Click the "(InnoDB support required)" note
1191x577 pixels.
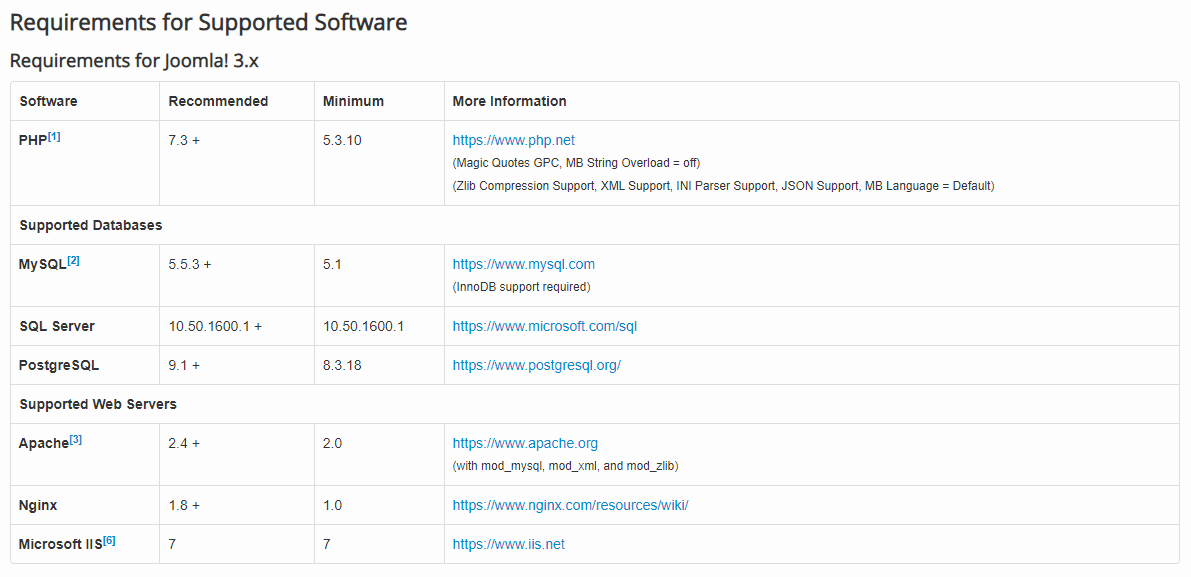521,288
